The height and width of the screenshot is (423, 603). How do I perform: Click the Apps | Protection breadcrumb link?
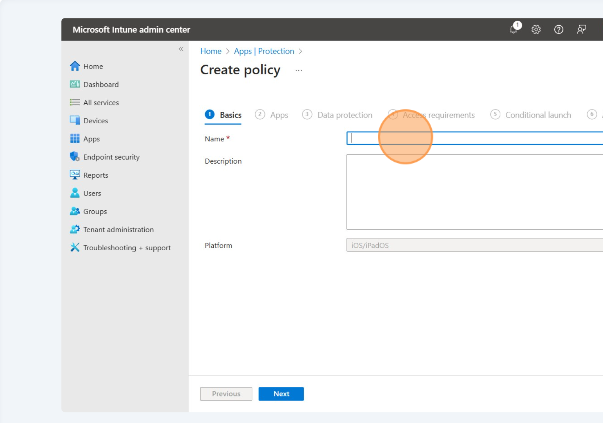pyautogui.click(x=265, y=50)
